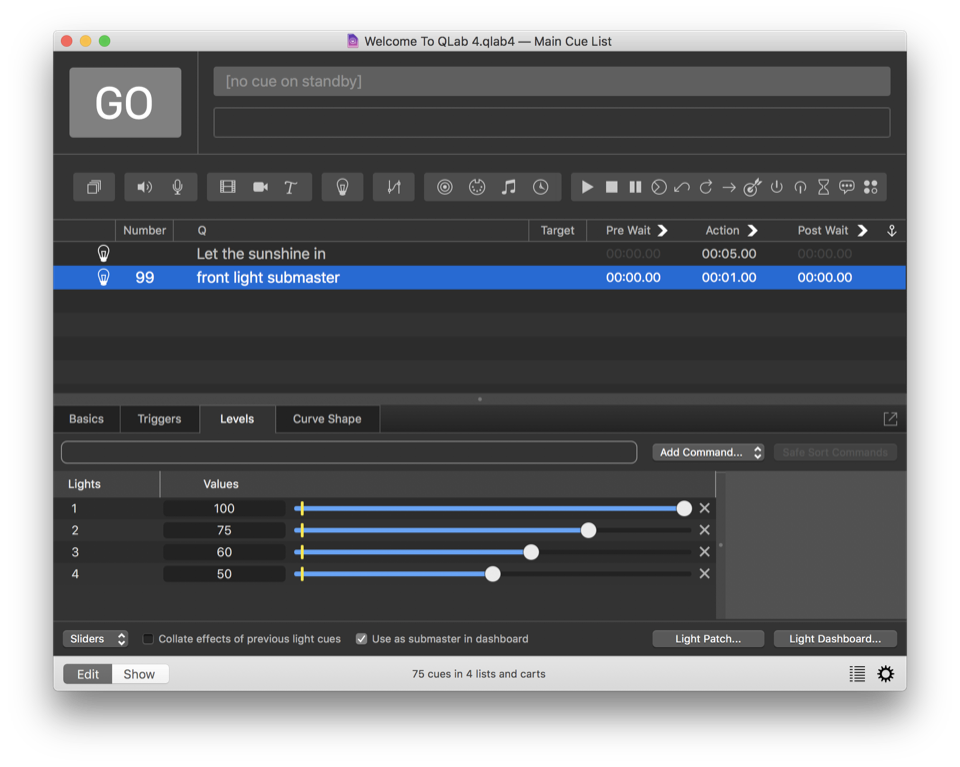This screenshot has height=767, width=960.
Task: Add a Text cue with T icon
Action: coord(291,187)
